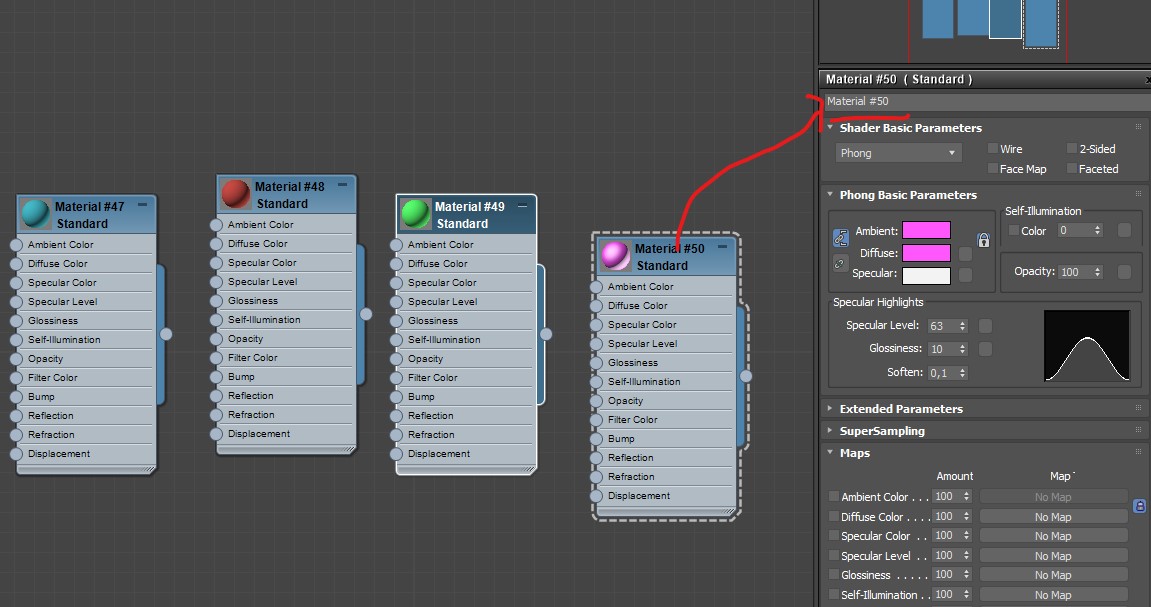Collapse the Maps rollout

[830, 452]
